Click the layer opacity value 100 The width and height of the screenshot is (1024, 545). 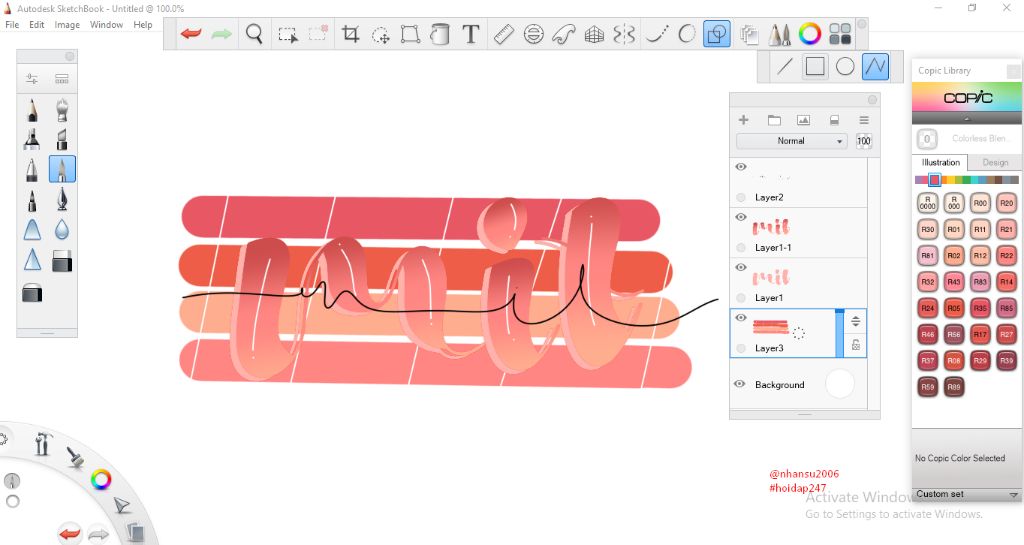tap(863, 141)
